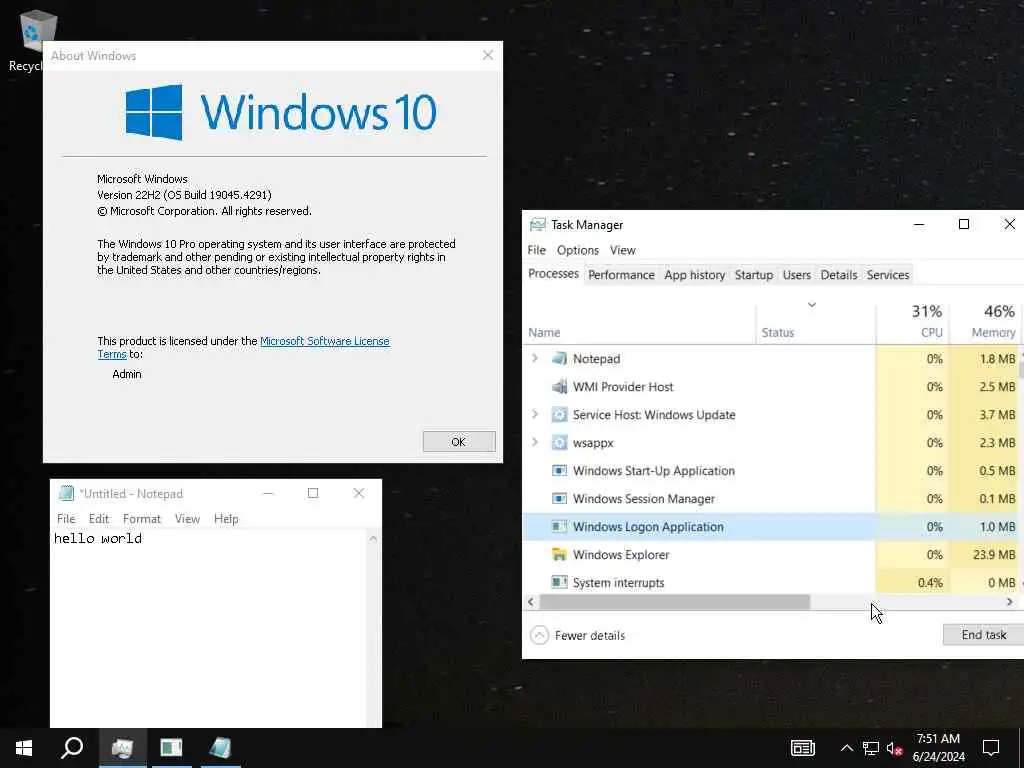The image size is (1024, 768).
Task: Switch to the Users tab
Action: click(x=797, y=275)
